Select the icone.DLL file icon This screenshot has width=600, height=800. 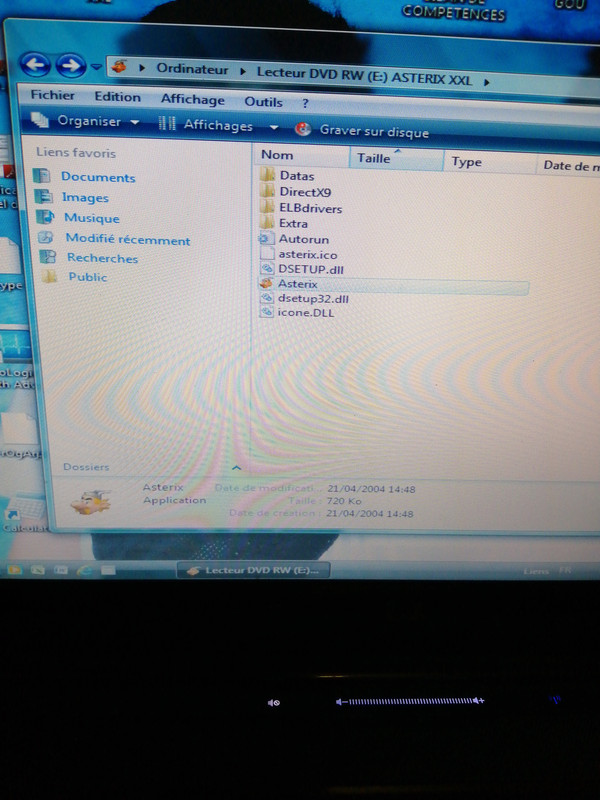[267, 312]
